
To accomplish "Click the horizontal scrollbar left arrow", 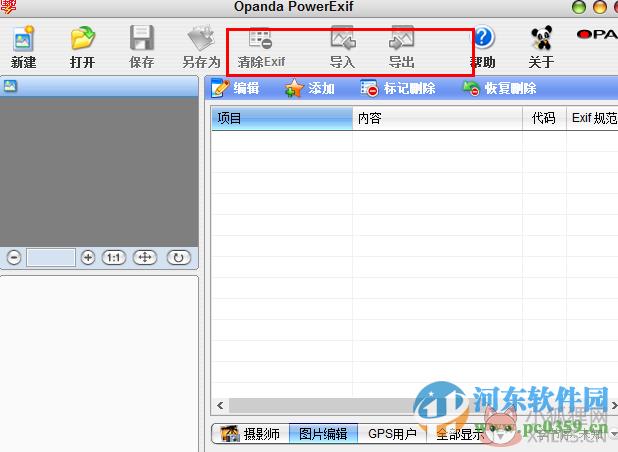I will 220,405.
